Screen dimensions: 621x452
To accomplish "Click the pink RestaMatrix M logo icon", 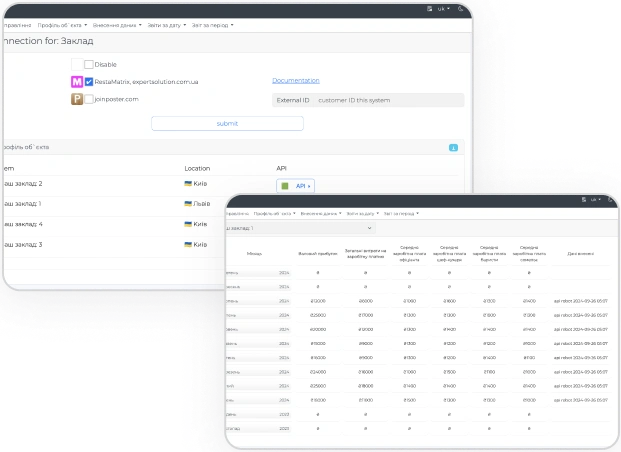I will pyautogui.click(x=77, y=81).
